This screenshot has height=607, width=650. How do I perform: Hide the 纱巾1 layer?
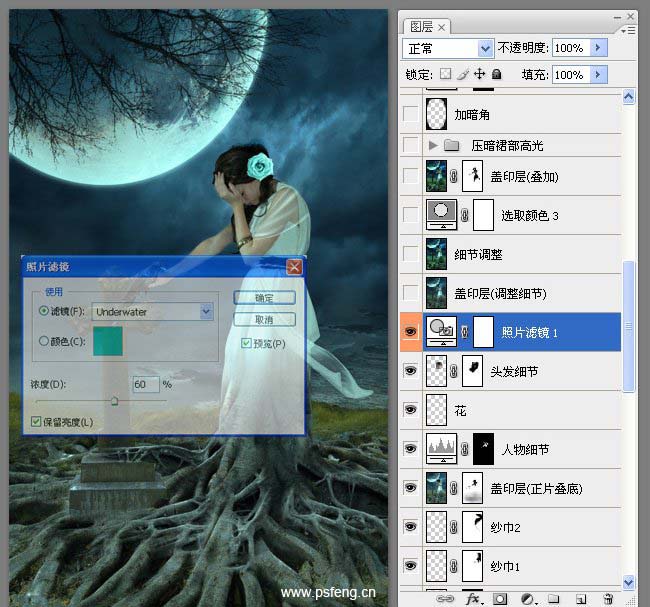coord(411,566)
